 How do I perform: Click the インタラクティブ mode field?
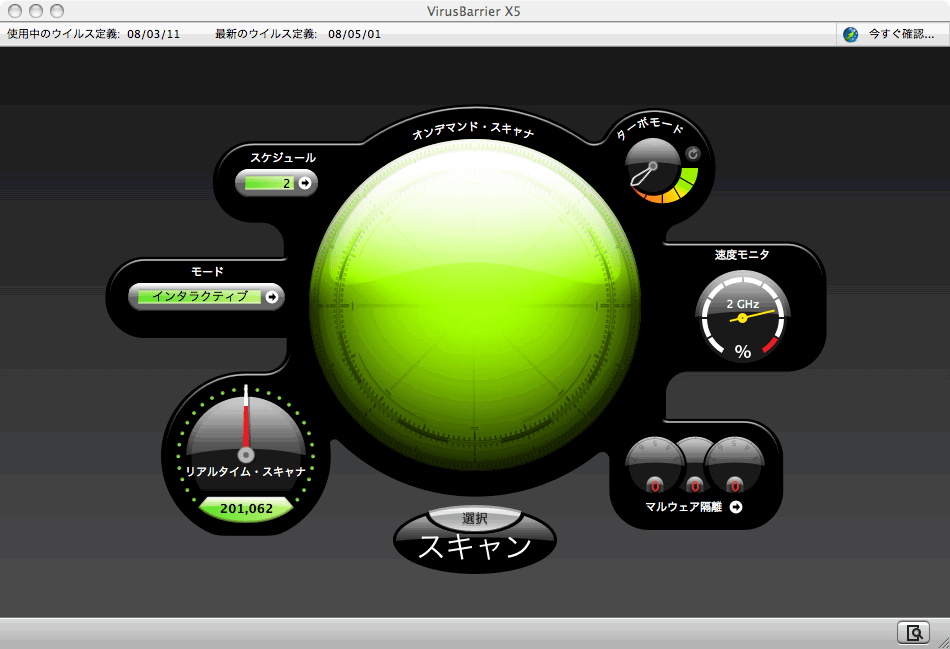click(199, 296)
